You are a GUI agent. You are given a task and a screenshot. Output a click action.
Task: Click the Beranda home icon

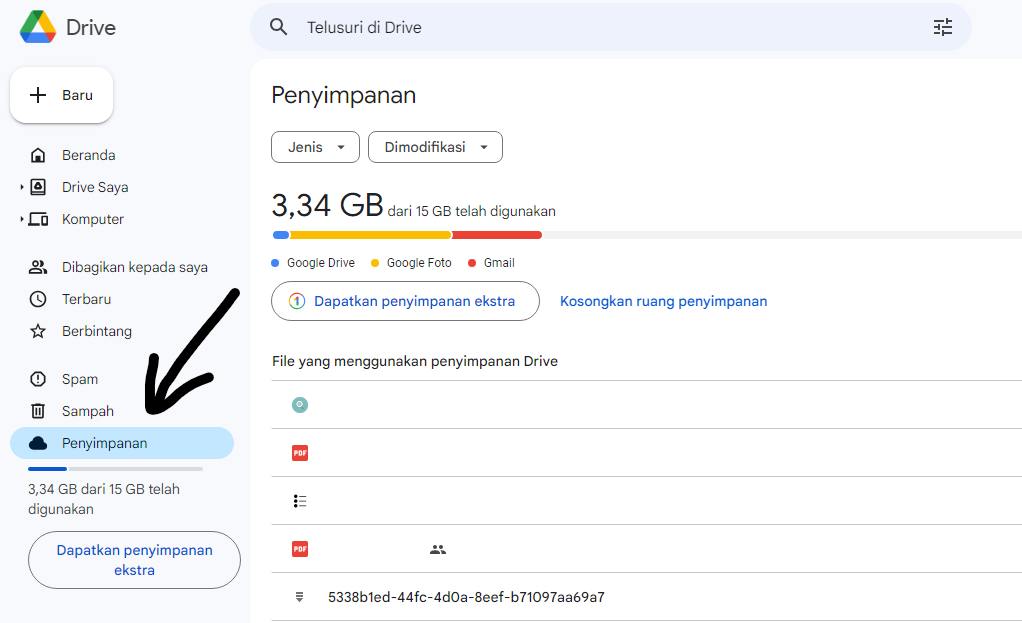pyautogui.click(x=38, y=155)
